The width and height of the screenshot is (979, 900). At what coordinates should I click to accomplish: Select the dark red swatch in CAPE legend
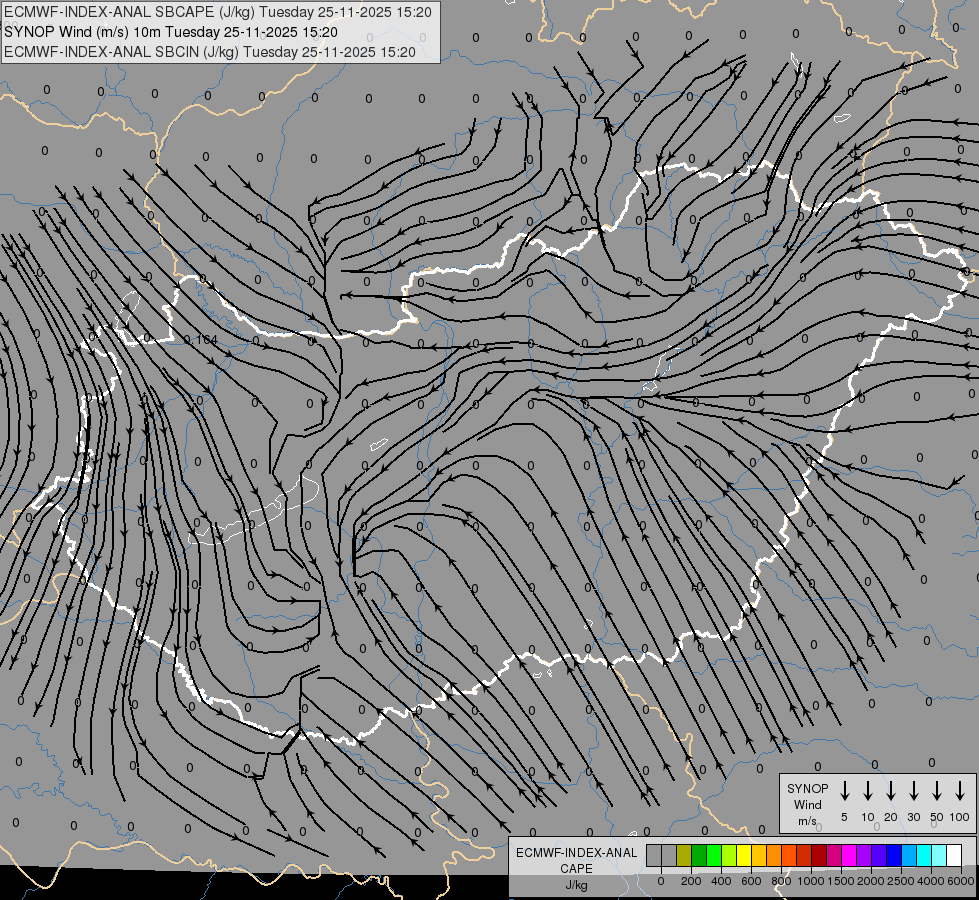pos(819,855)
